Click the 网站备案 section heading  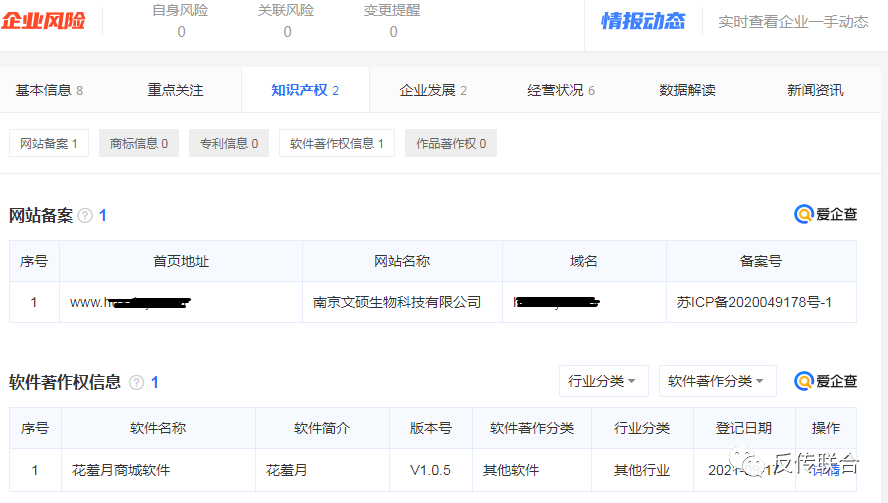[41, 215]
